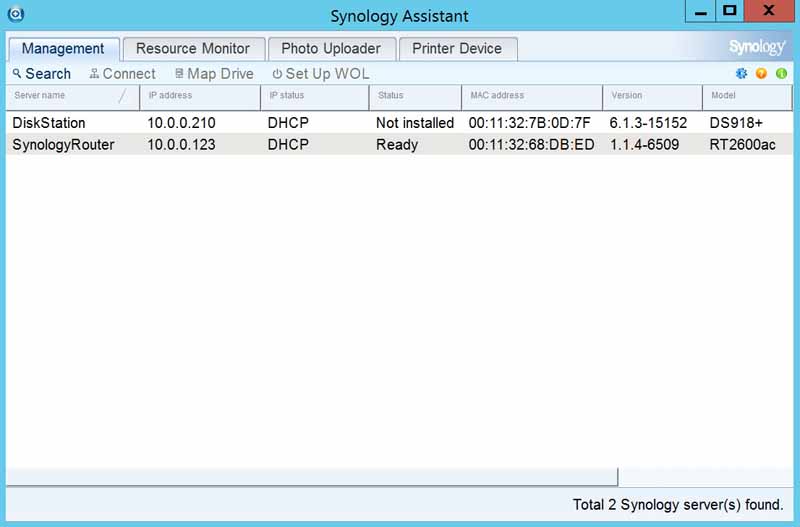Image resolution: width=800 pixels, height=527 pixels.
Task: Switch to the Resource Monitor tab
Action: click(193, 48)
